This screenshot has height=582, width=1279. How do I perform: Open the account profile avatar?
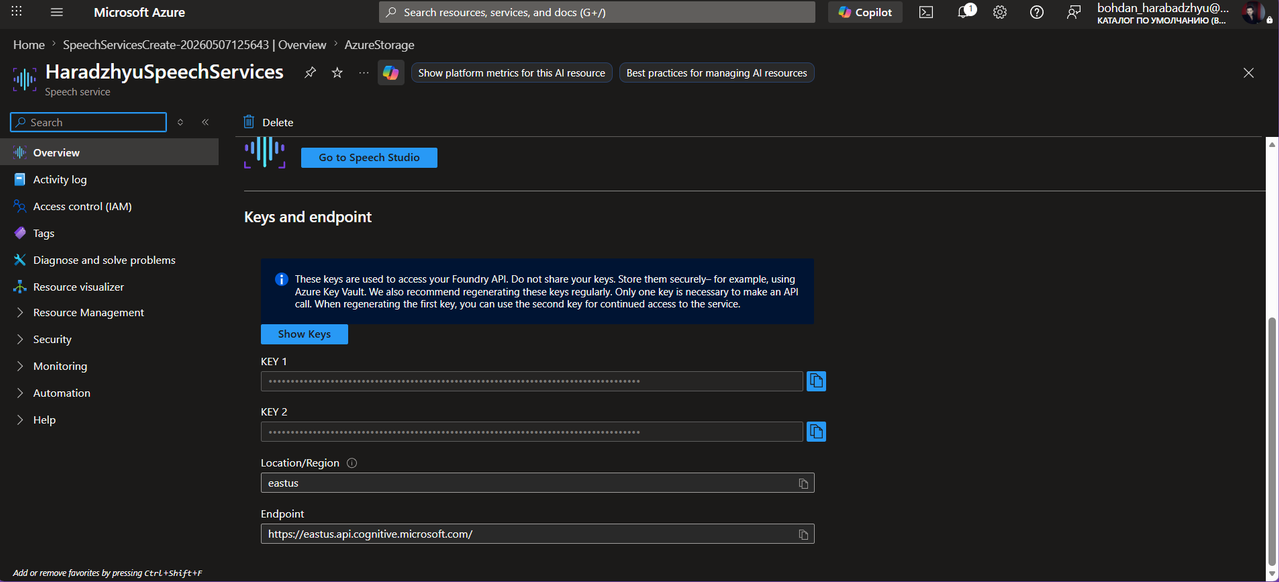(1253, 13)
